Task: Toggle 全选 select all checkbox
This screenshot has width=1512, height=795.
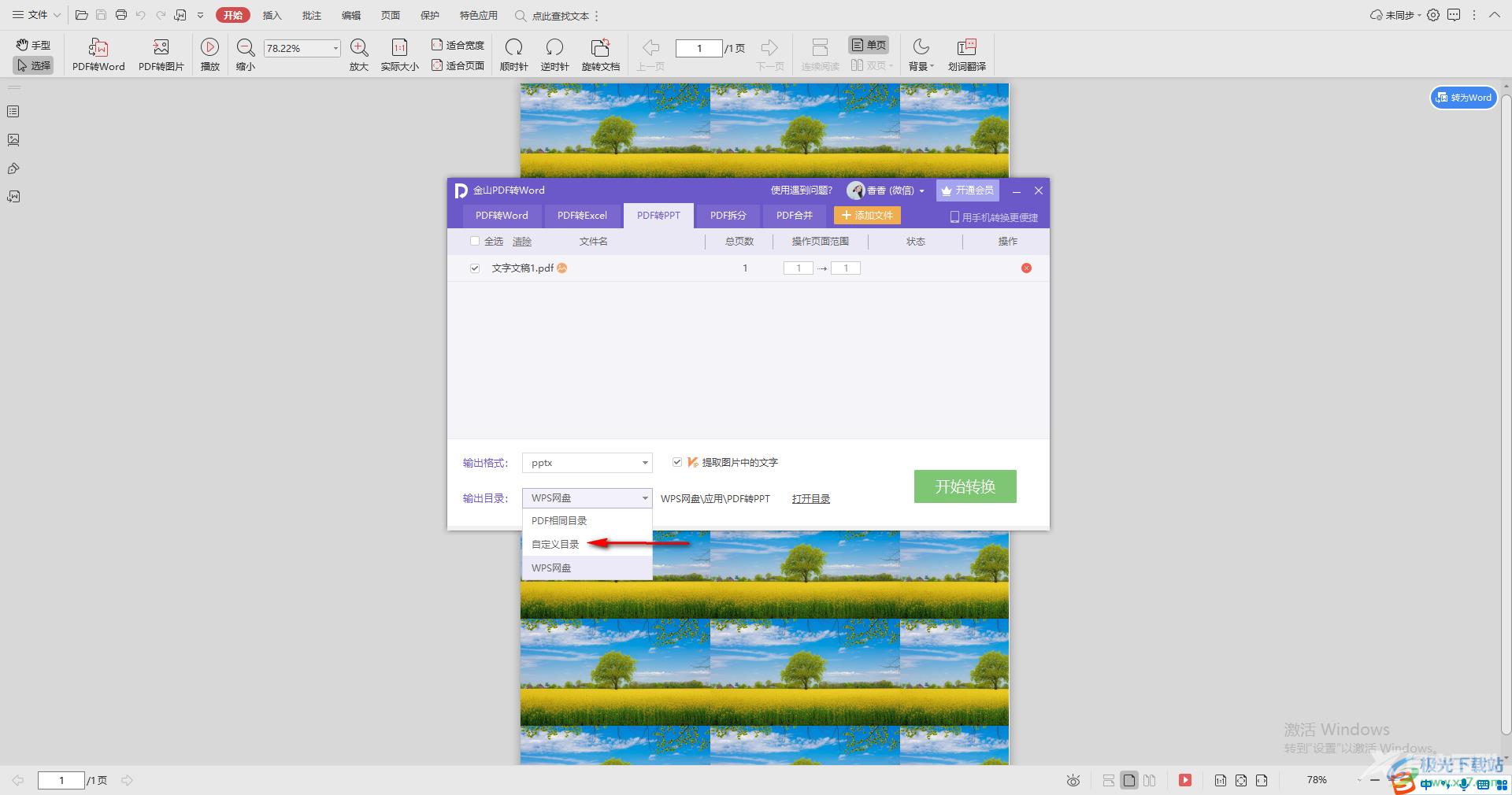Action: [474, 242]
